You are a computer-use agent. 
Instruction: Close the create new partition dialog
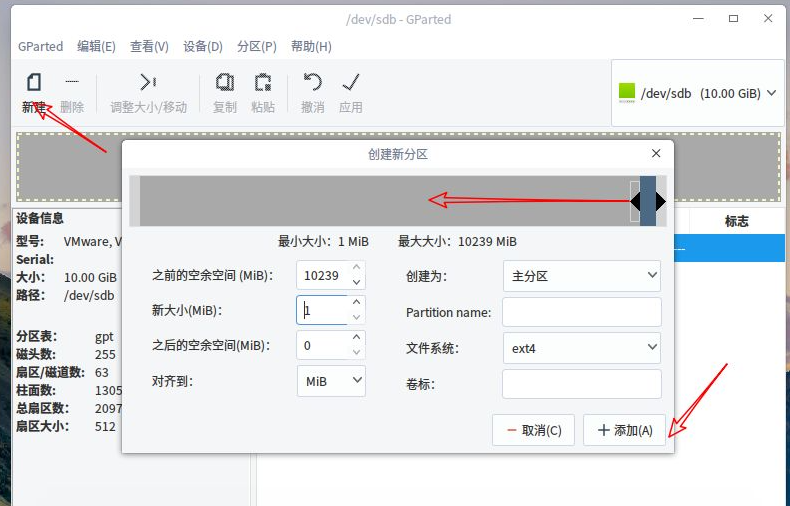click(656, 154)
